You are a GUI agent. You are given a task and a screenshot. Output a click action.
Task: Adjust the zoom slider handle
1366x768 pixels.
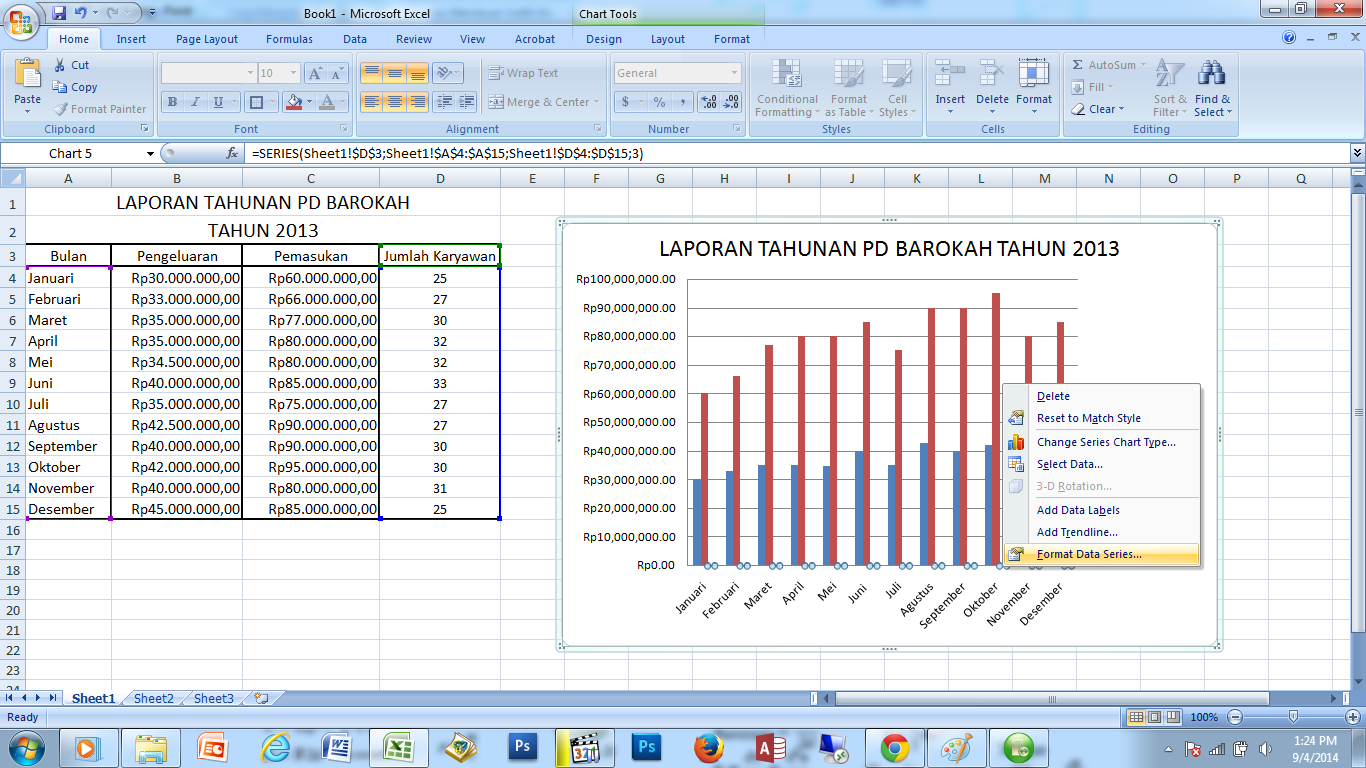pos(1293,716)
